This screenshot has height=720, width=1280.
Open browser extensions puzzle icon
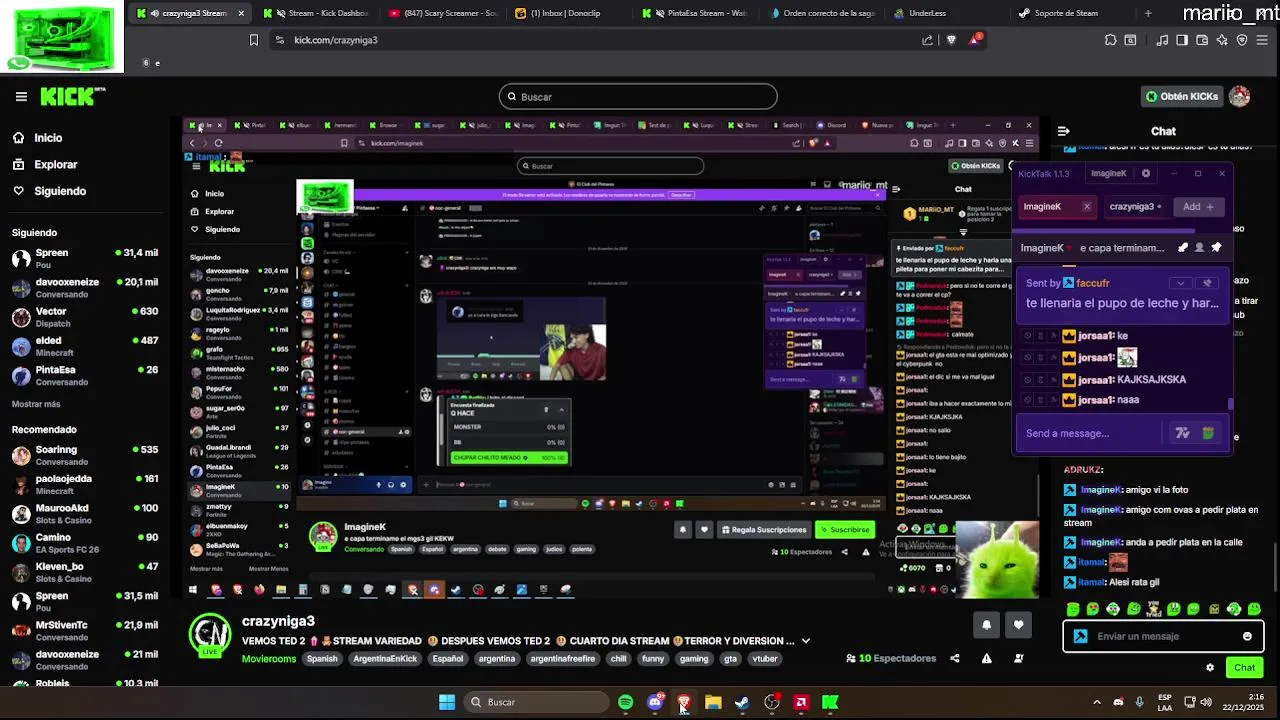click(1111, 40)
